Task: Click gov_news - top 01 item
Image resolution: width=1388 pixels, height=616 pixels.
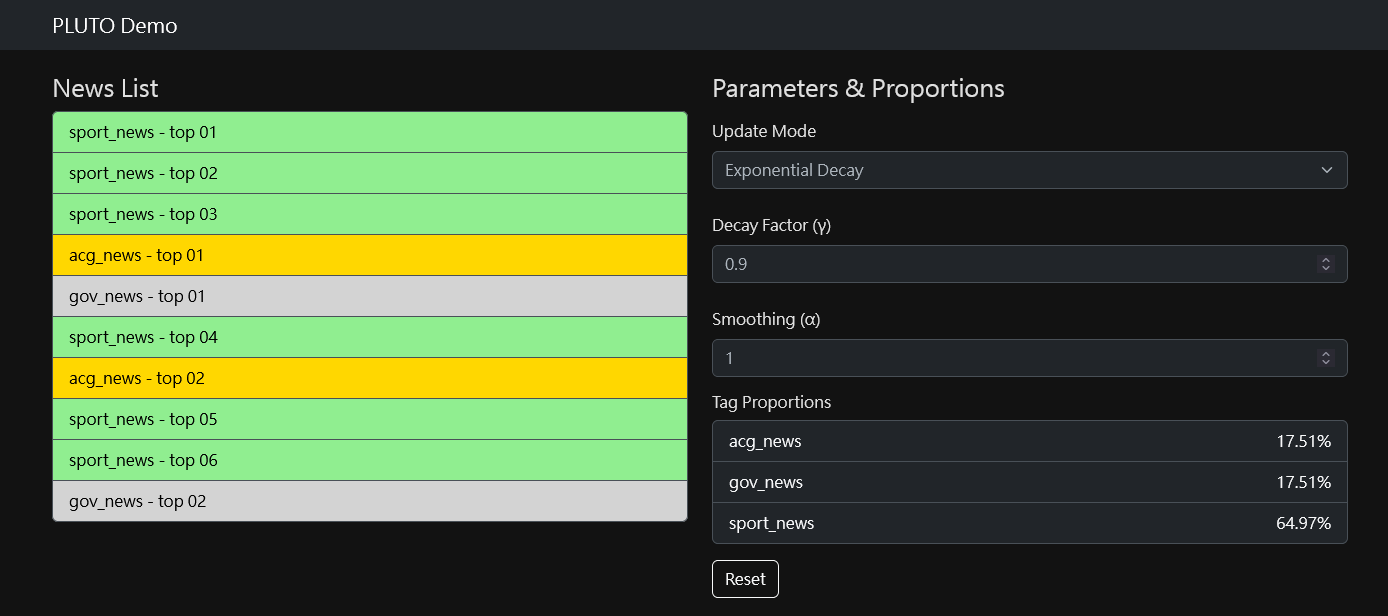Action: click(369, 296)
